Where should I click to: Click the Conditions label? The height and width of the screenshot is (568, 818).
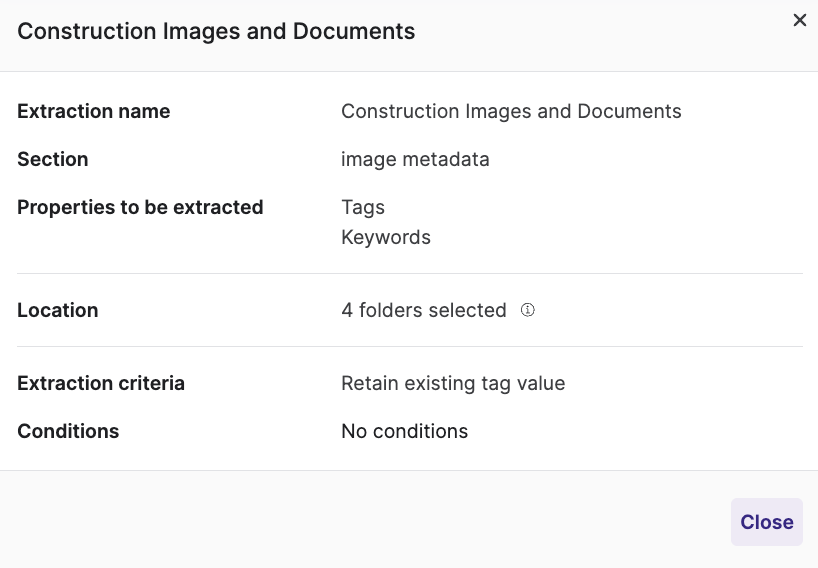(68, 431)
